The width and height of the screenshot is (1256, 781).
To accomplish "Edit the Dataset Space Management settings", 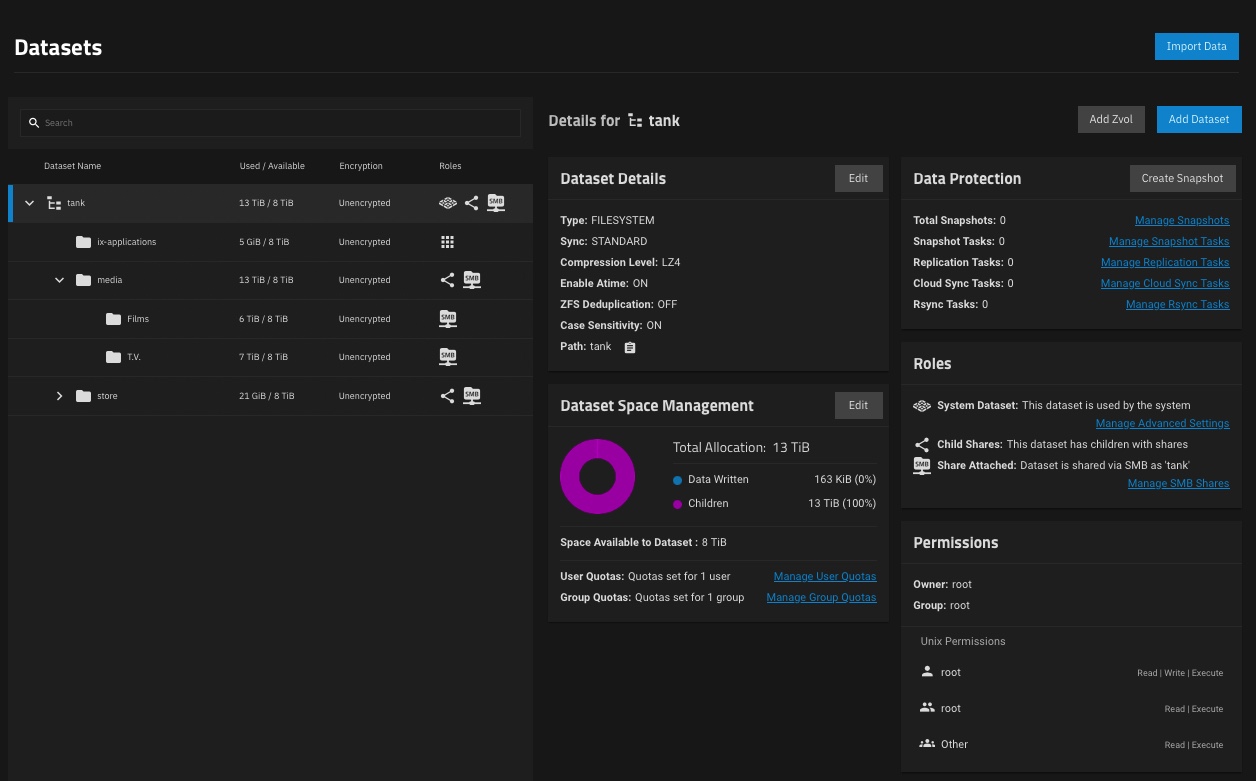I will click(x=858, y=405).
